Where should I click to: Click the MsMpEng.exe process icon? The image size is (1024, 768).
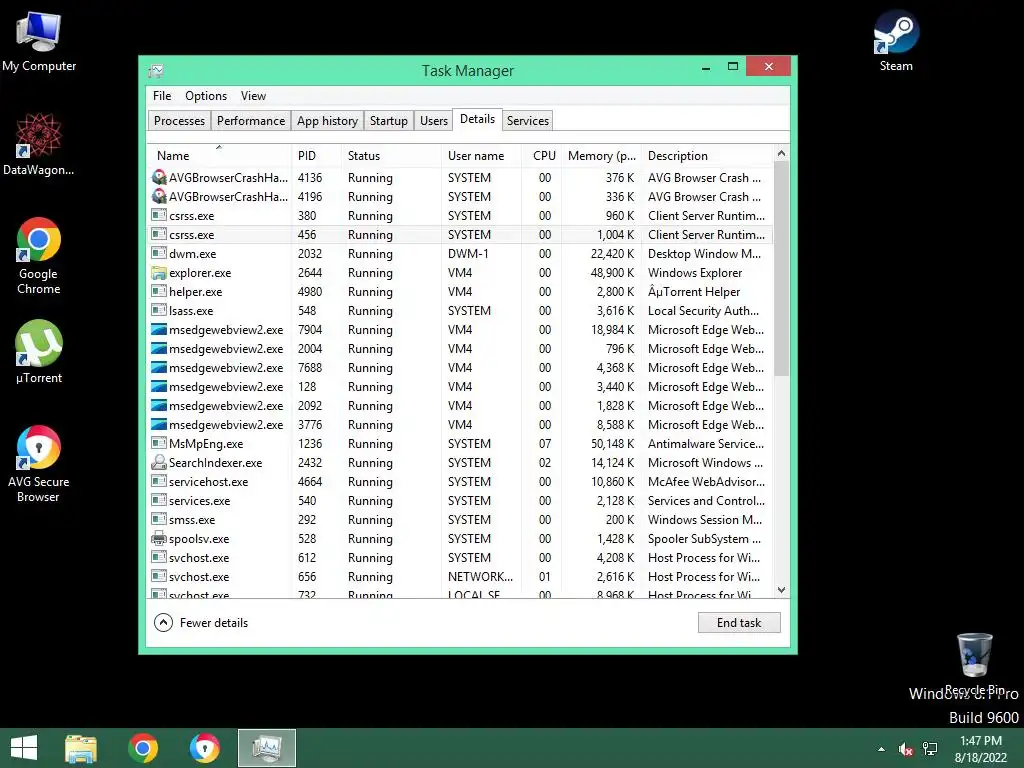(159, 443)
